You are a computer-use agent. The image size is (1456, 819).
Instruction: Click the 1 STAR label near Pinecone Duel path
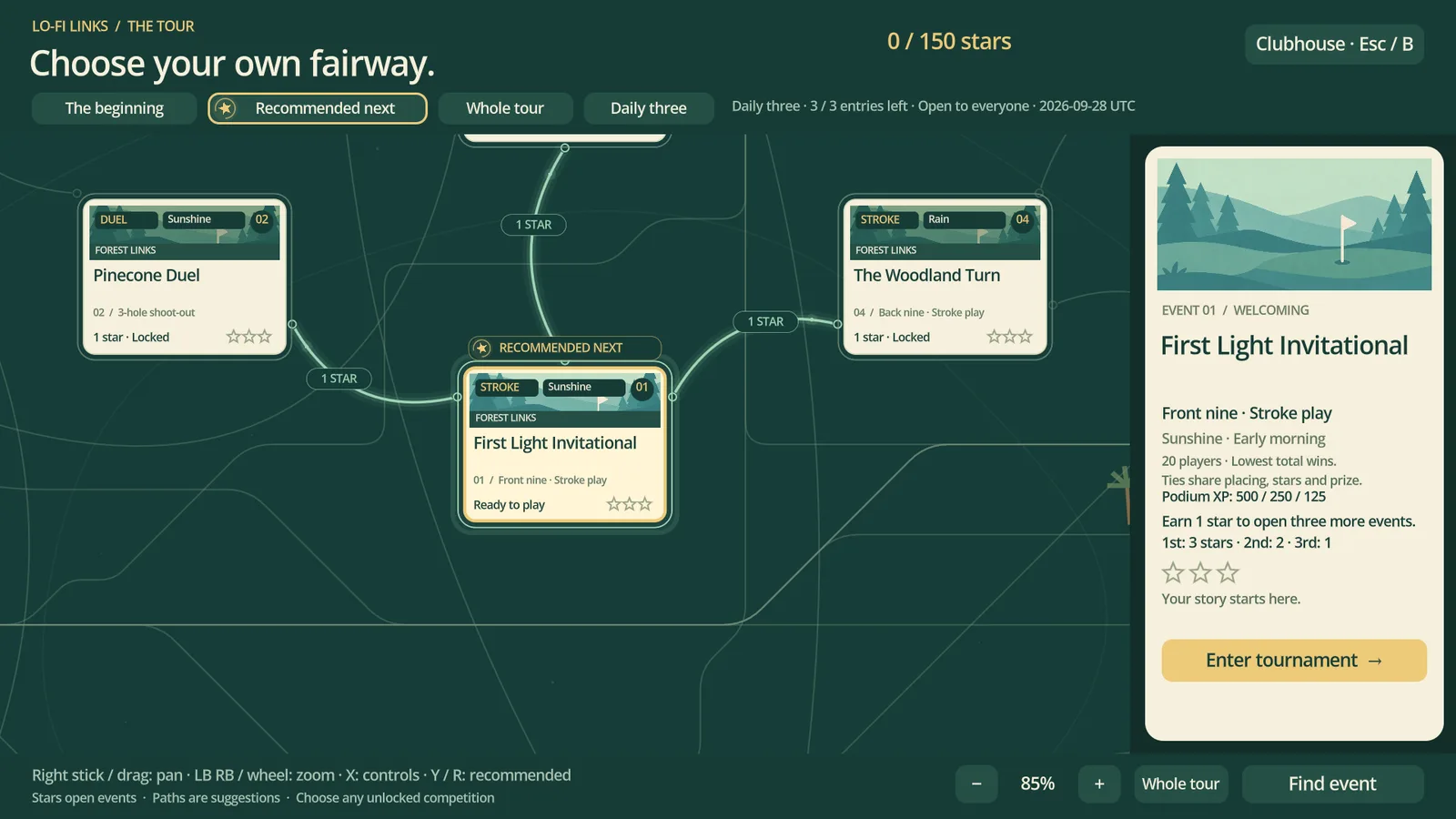click(x=339, y=379)
